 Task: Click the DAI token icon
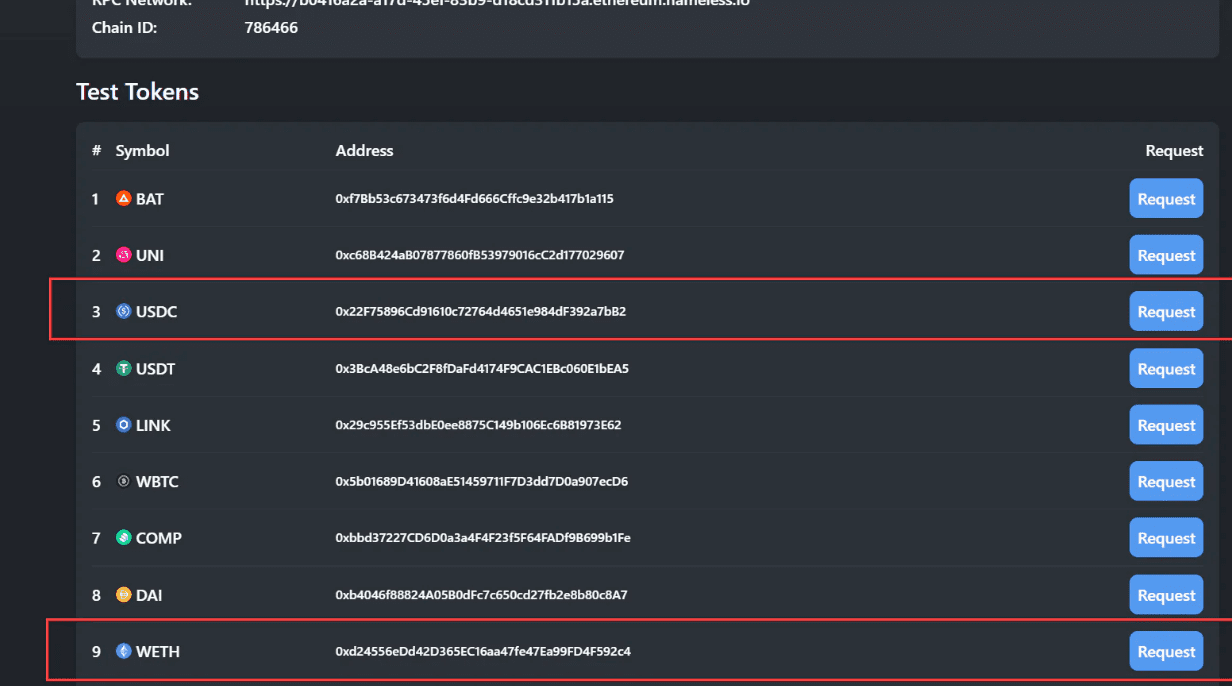[x=121, y=594]
